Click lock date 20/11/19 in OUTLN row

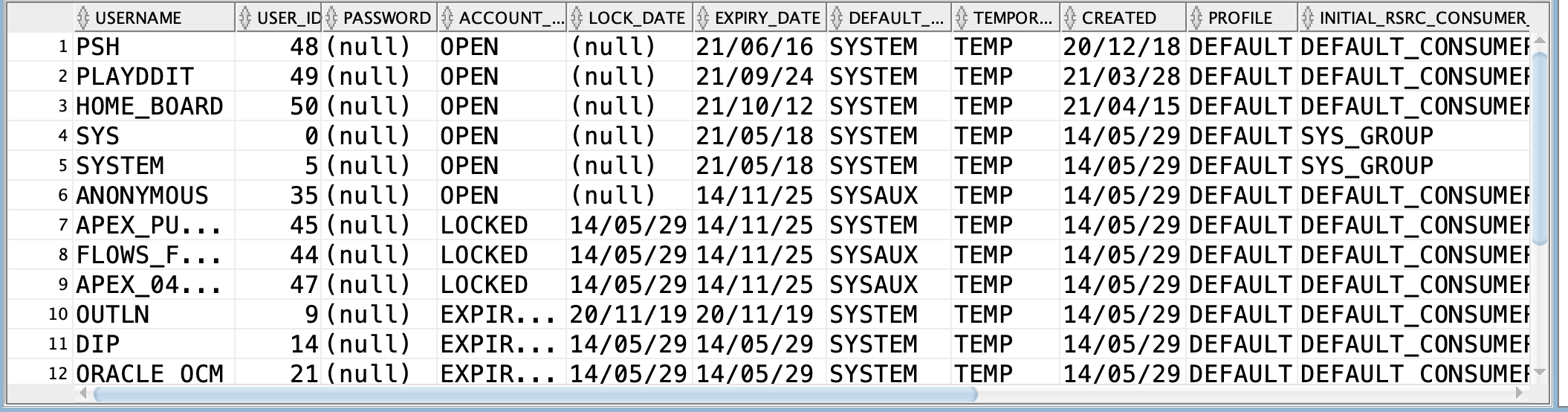(x=629, y=315)
